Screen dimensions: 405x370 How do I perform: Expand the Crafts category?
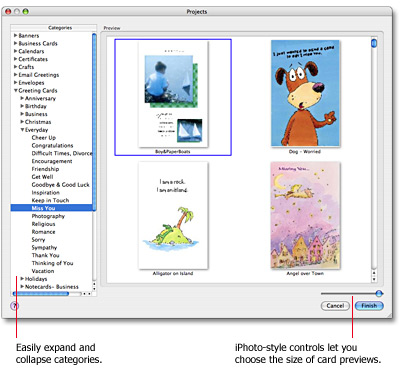click(x=15, y=67)
